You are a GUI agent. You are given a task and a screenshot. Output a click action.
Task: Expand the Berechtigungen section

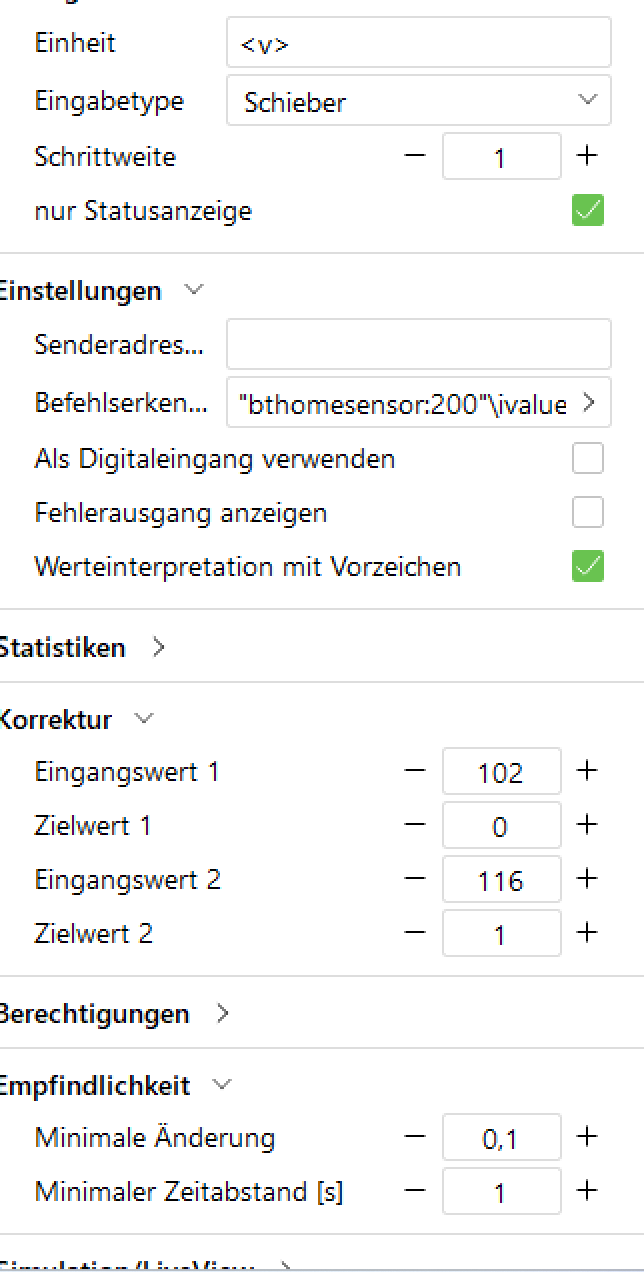[x=222, y=1013]
